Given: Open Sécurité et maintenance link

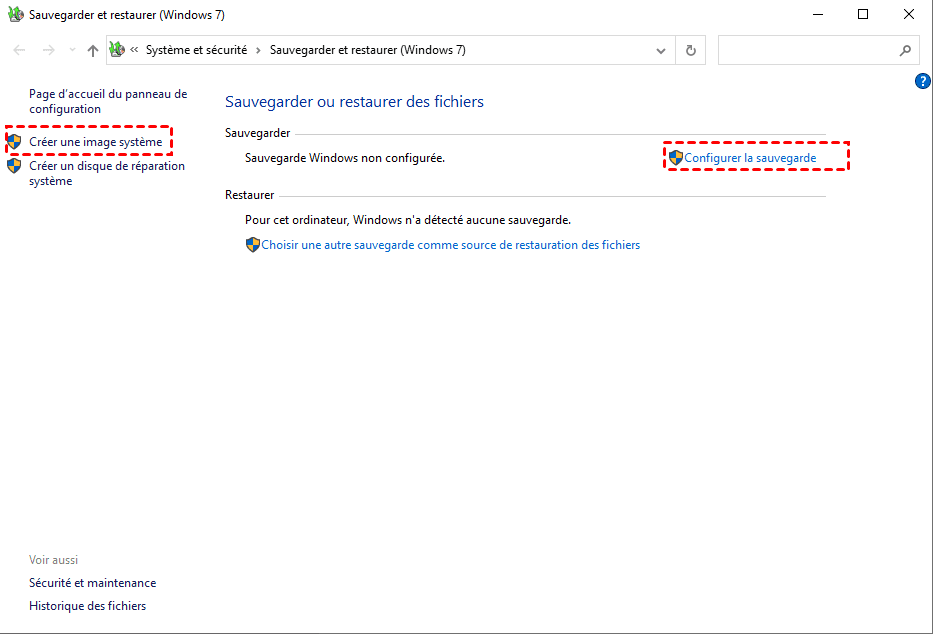Looking at the screenshot, I should pyautogui.click(x=93, y=583).
